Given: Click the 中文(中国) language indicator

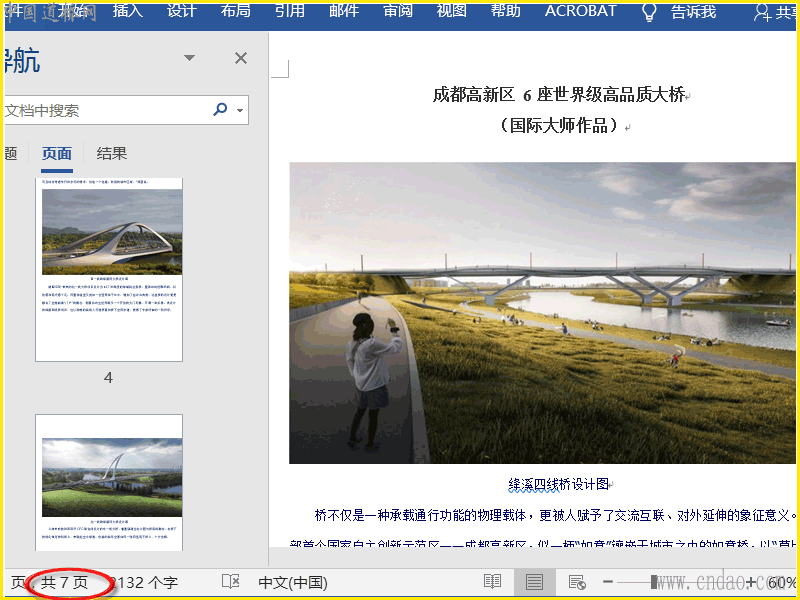Looking at the screenshot, I should click(x=293, y=583).
